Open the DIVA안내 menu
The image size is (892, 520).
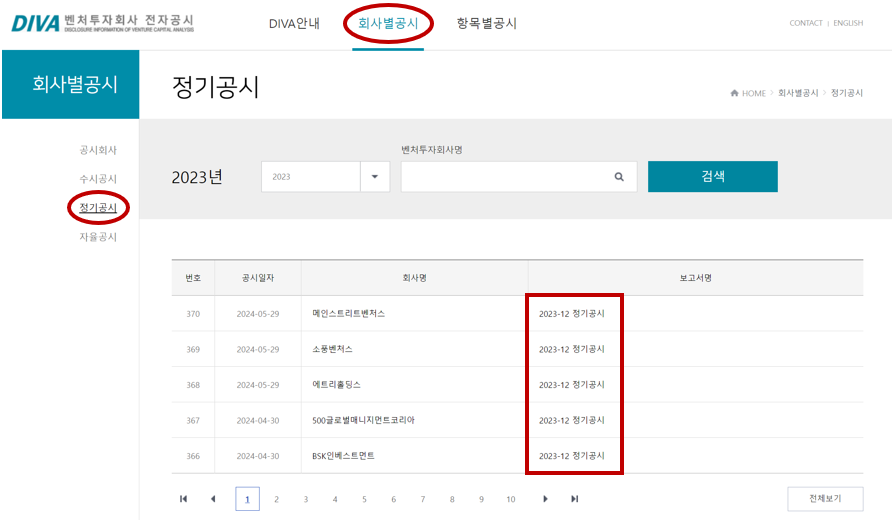click(294, 23)
